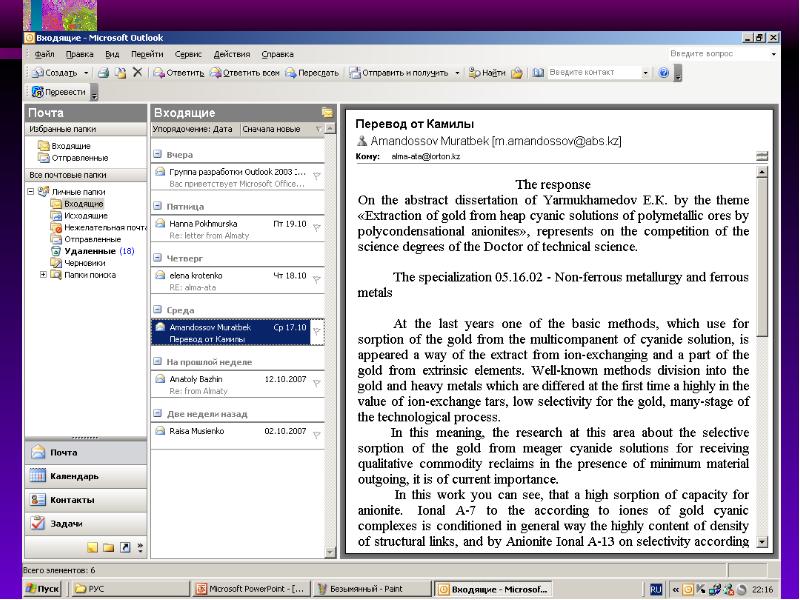Open the Вид menu
The height and width of the screenshot is (600, 800).
(112, 54)
